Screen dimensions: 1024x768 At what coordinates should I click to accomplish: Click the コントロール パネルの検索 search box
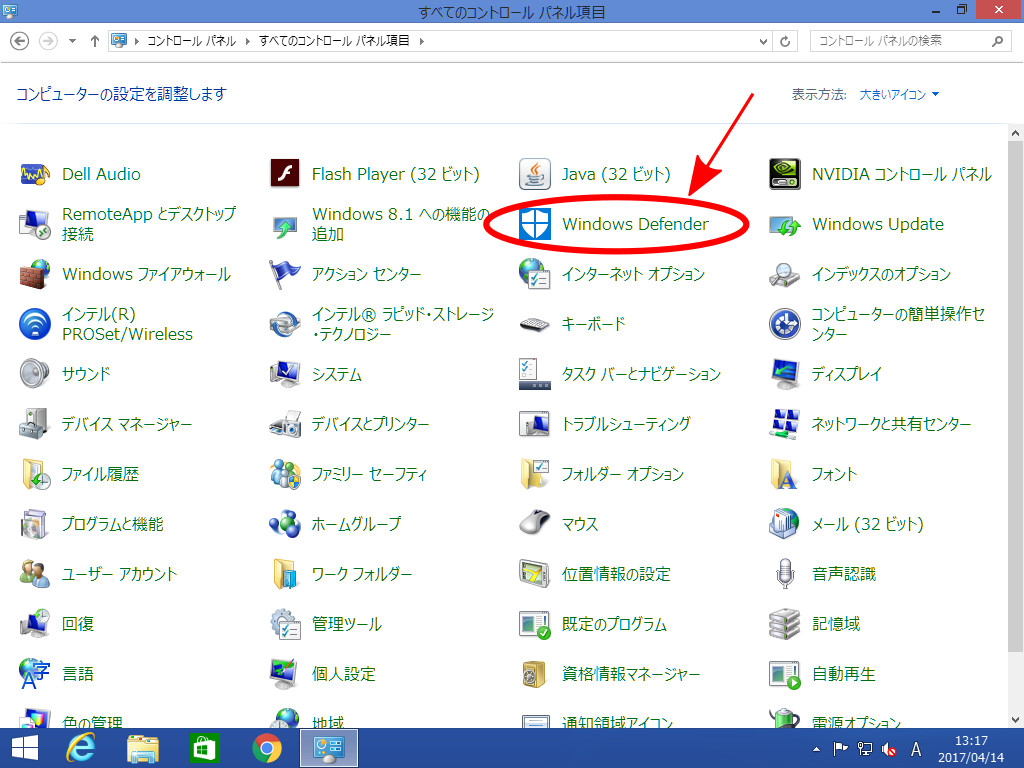pos(910,41)
